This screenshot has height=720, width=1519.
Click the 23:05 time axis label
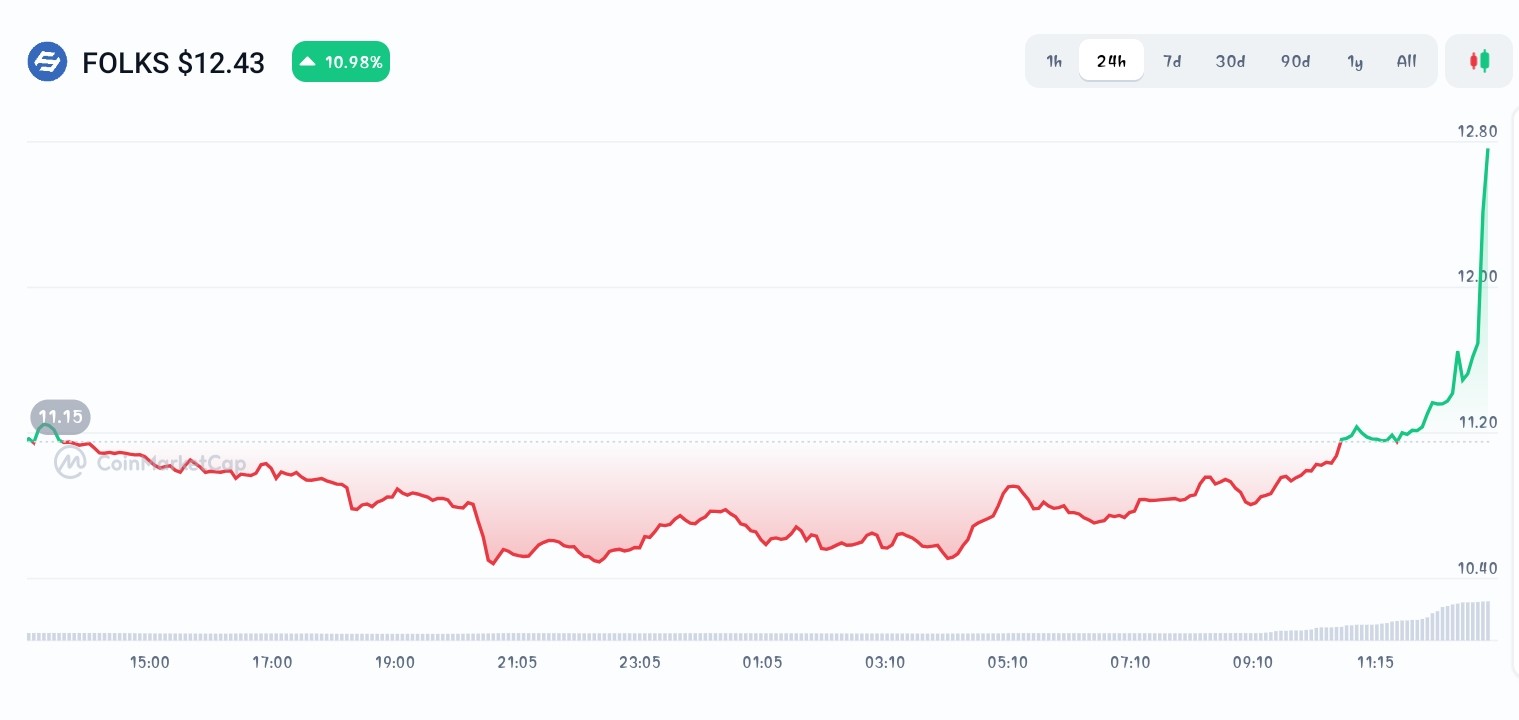640,662
